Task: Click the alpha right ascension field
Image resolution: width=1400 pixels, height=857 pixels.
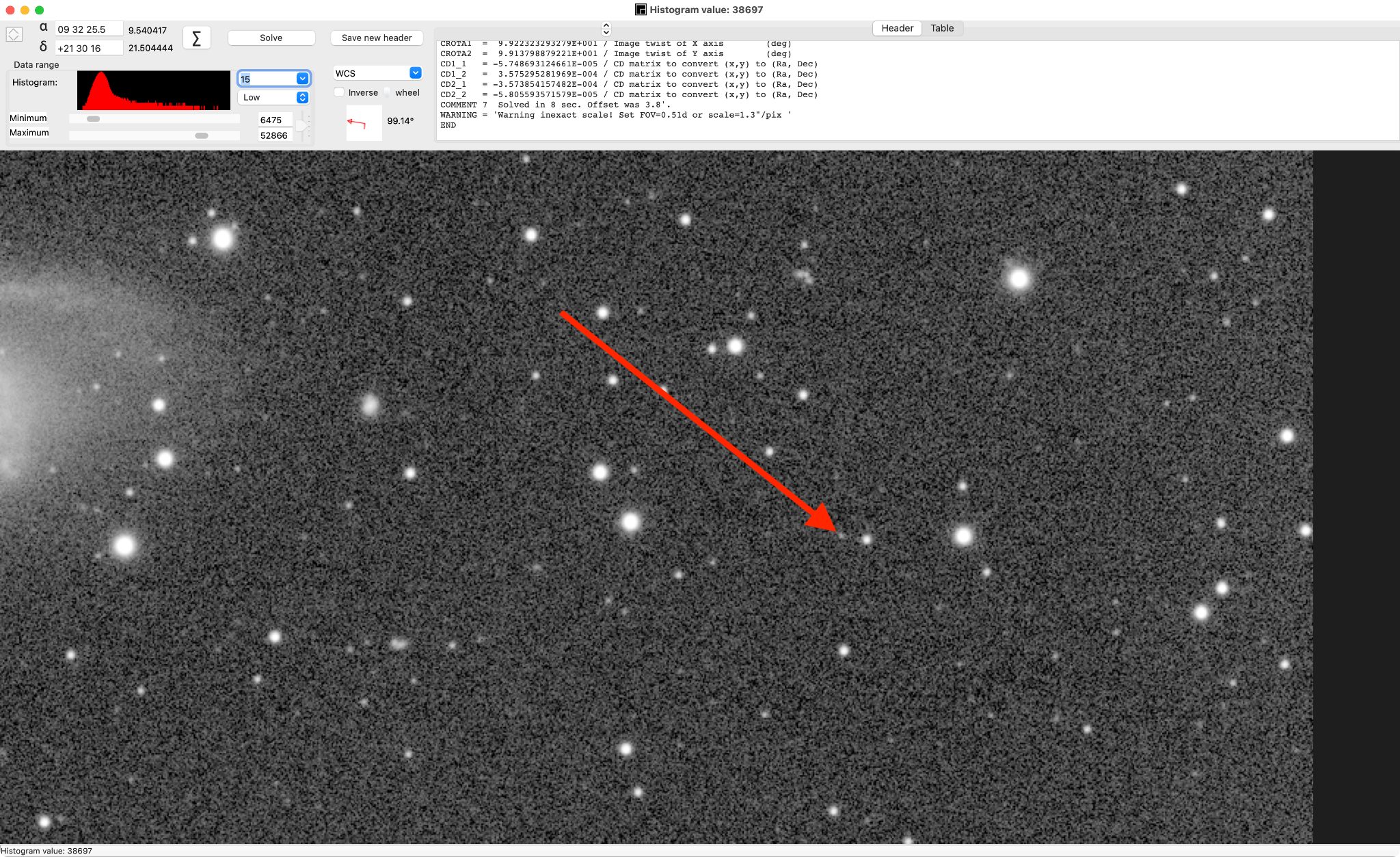Action: [x=88, y=29]
